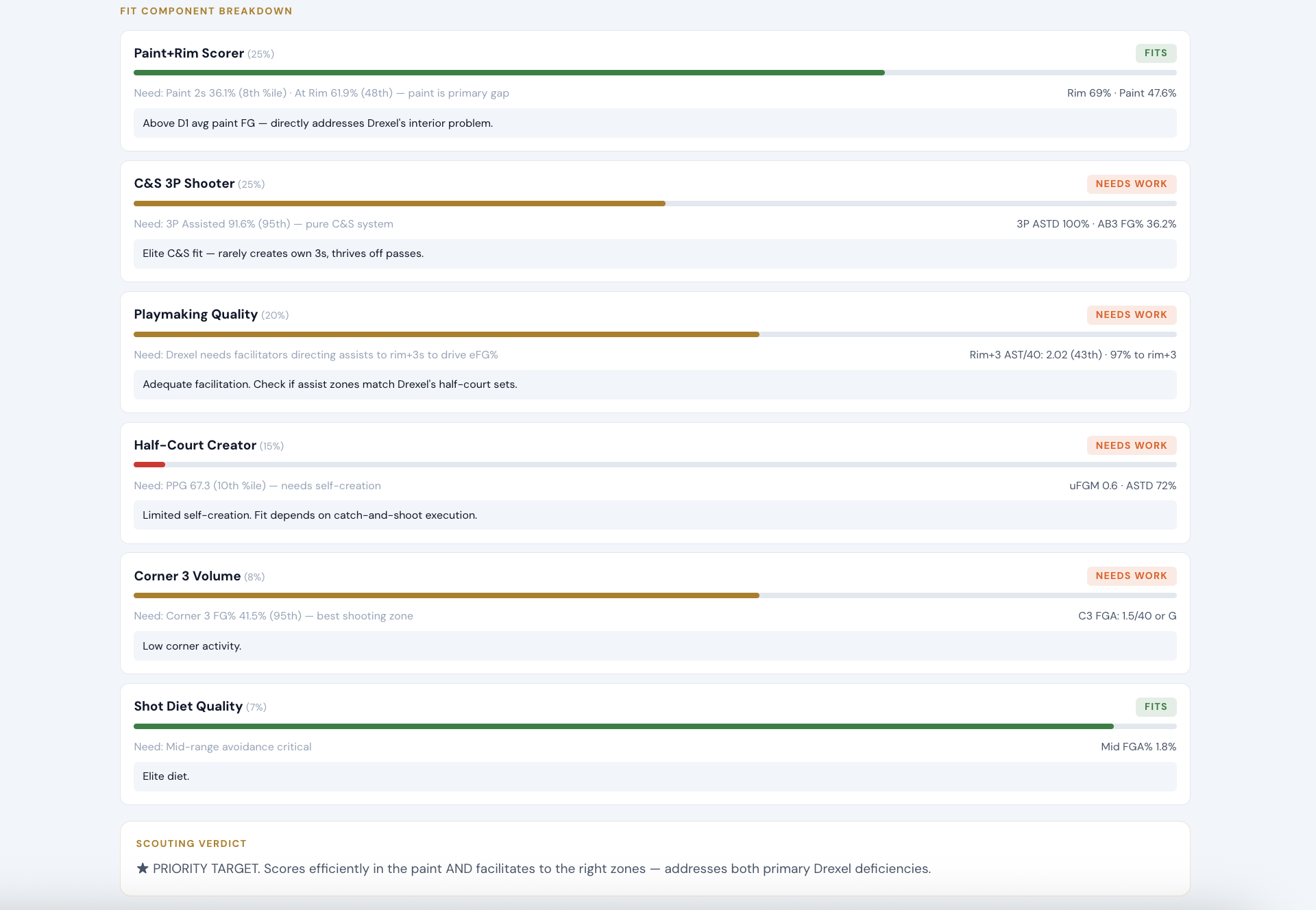This screenshot has height=910, width=1316.
Task: Select the Paint+Rim Scorer heading
Action: [189, 53]
